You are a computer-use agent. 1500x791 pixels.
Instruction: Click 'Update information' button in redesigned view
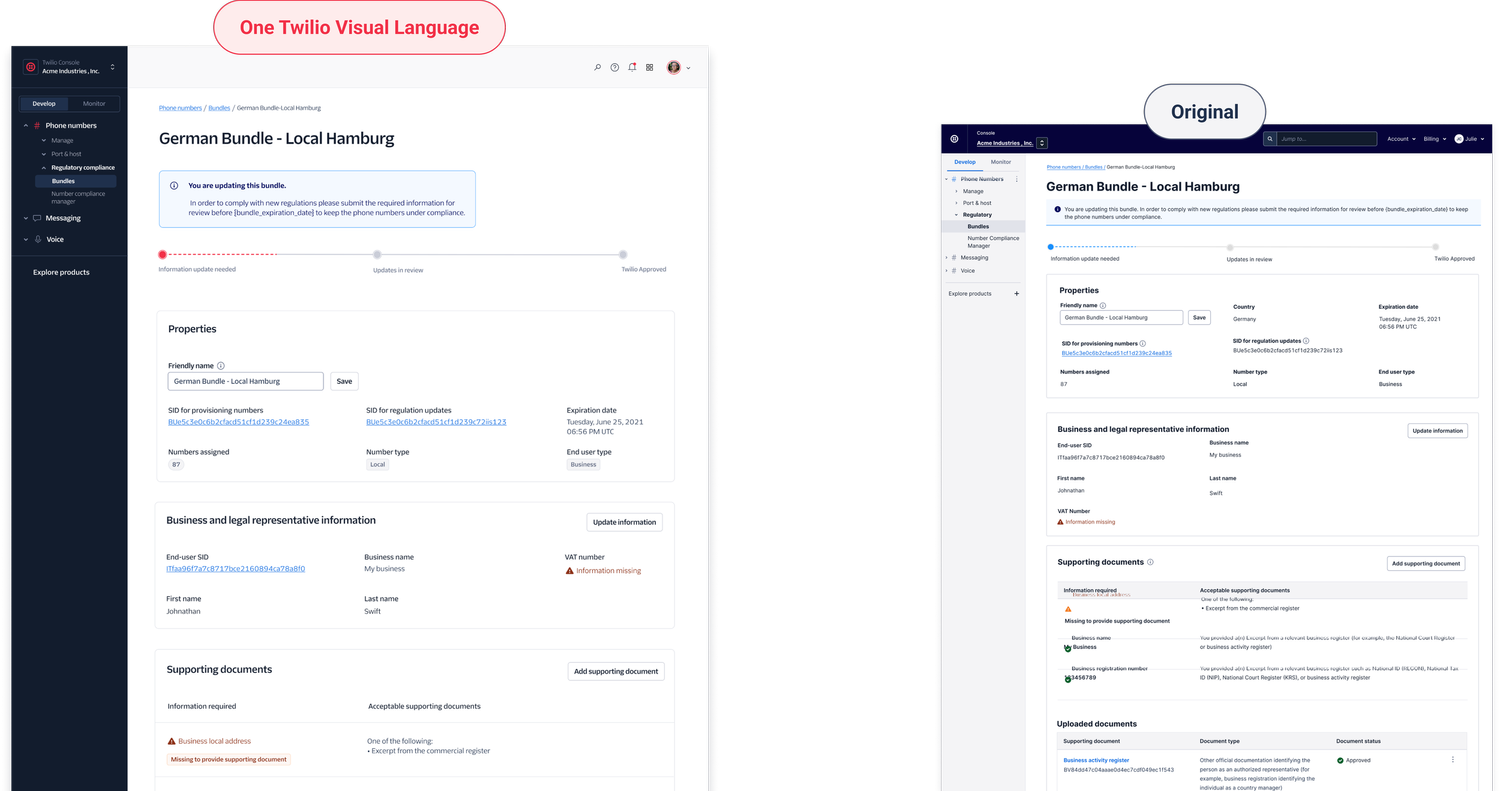624,522
